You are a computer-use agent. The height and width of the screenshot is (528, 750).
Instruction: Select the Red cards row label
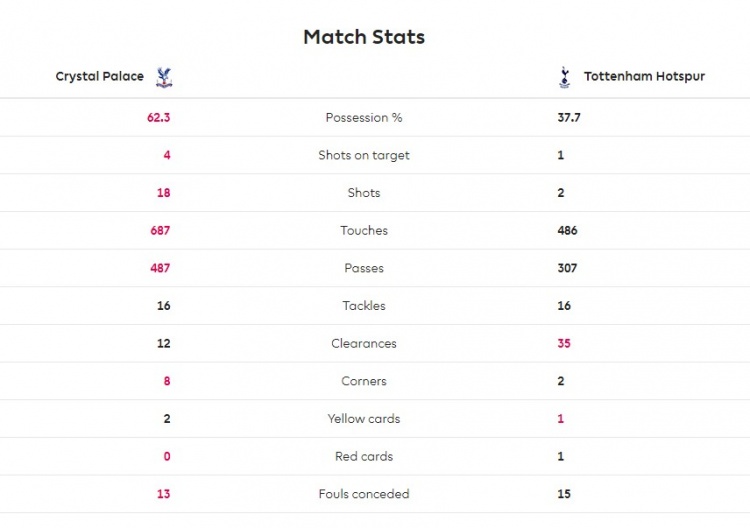click(364, 456)
